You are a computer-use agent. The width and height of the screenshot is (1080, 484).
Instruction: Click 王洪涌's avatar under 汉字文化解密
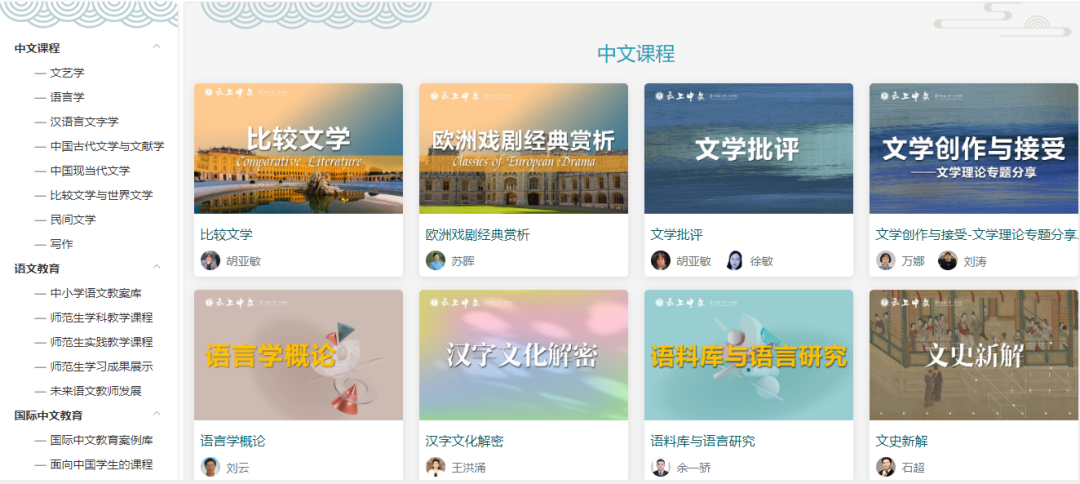click(x=435, y=467)
